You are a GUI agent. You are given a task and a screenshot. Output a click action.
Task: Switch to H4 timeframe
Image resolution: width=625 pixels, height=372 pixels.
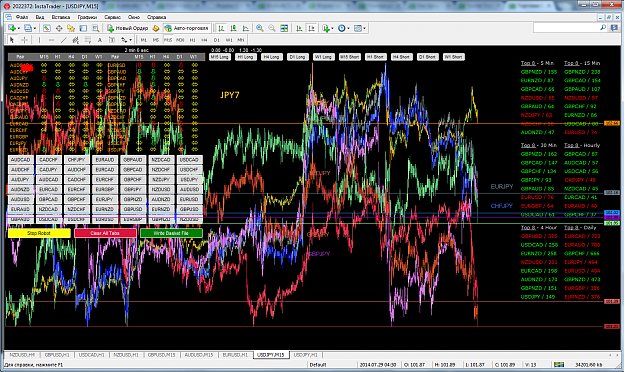(x=204, y=40)
